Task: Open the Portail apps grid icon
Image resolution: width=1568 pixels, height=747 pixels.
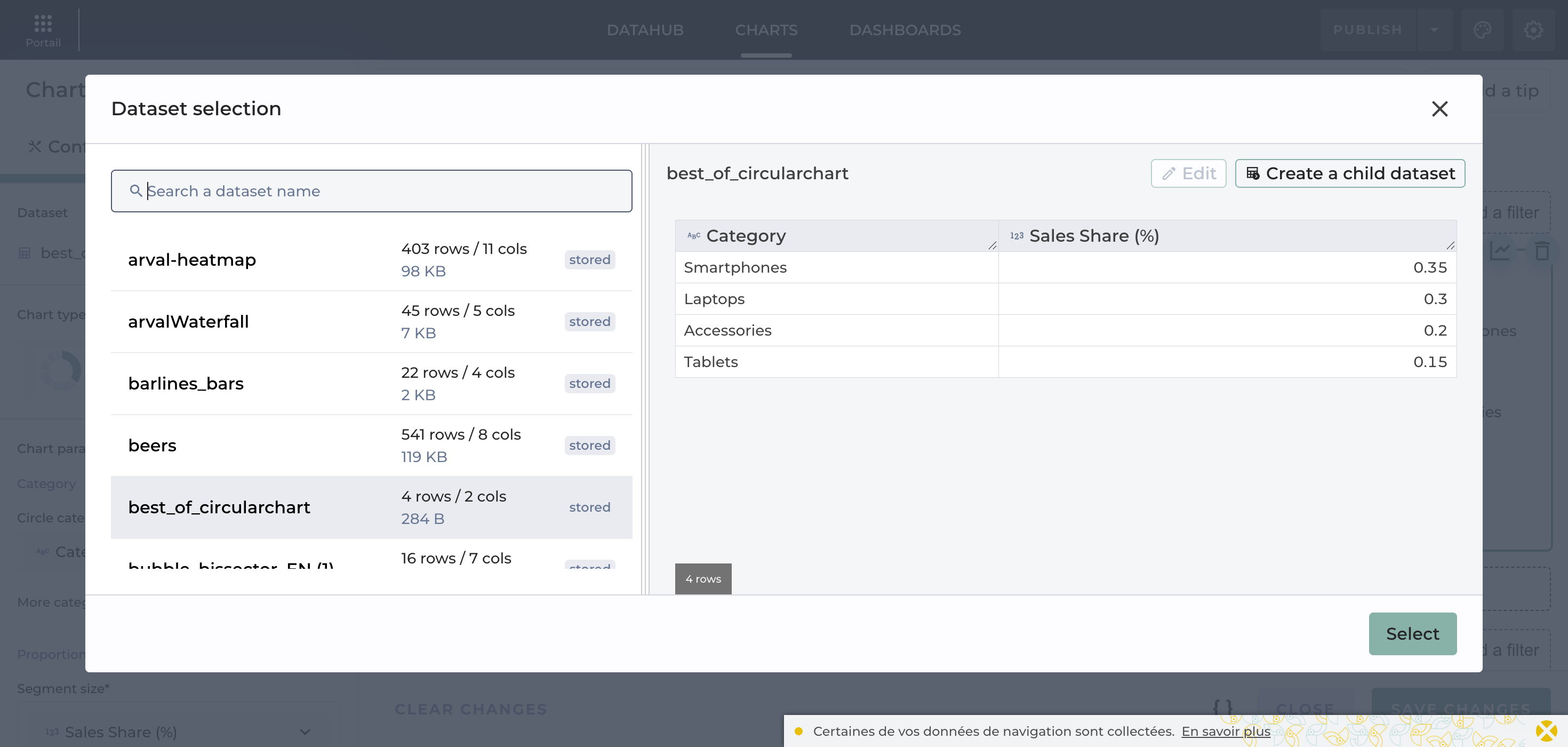Action: click(x=43, y=23)
